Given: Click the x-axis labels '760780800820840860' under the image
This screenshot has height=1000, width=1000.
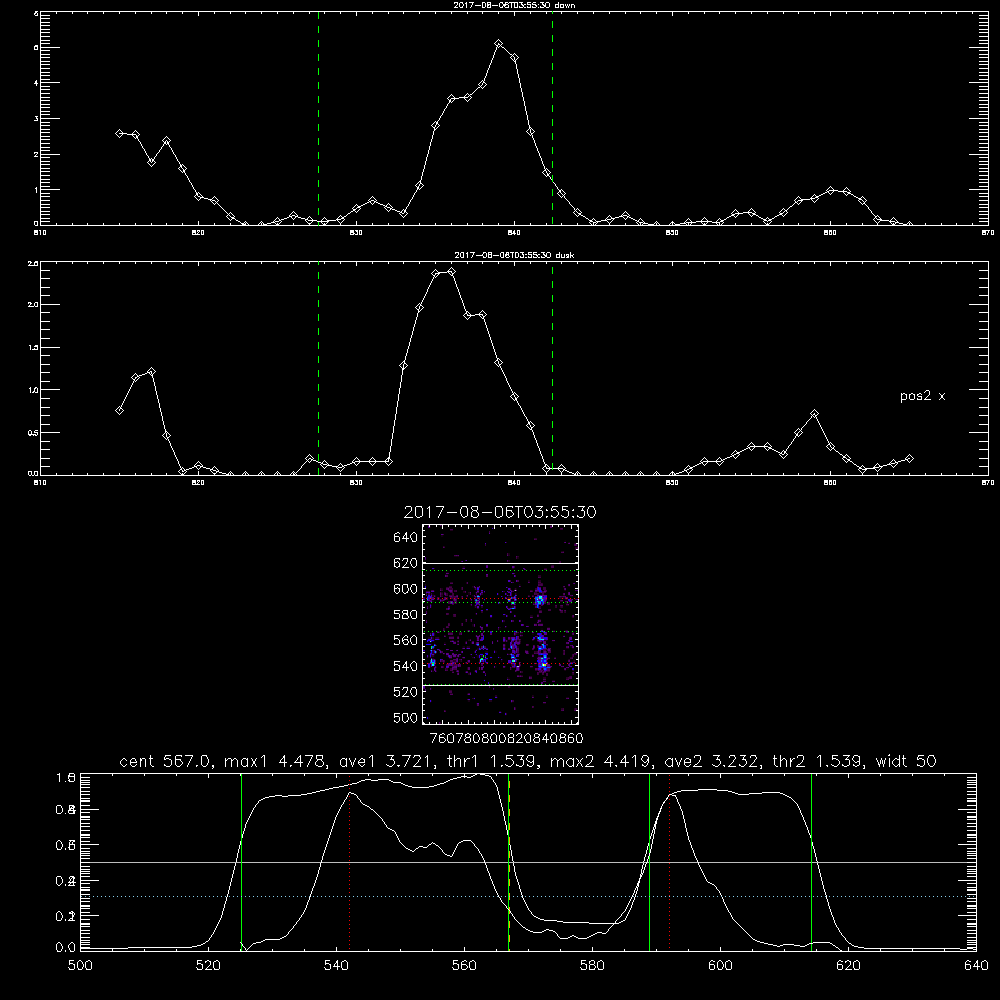Looking at the screenshot, I should click(507, 738).
